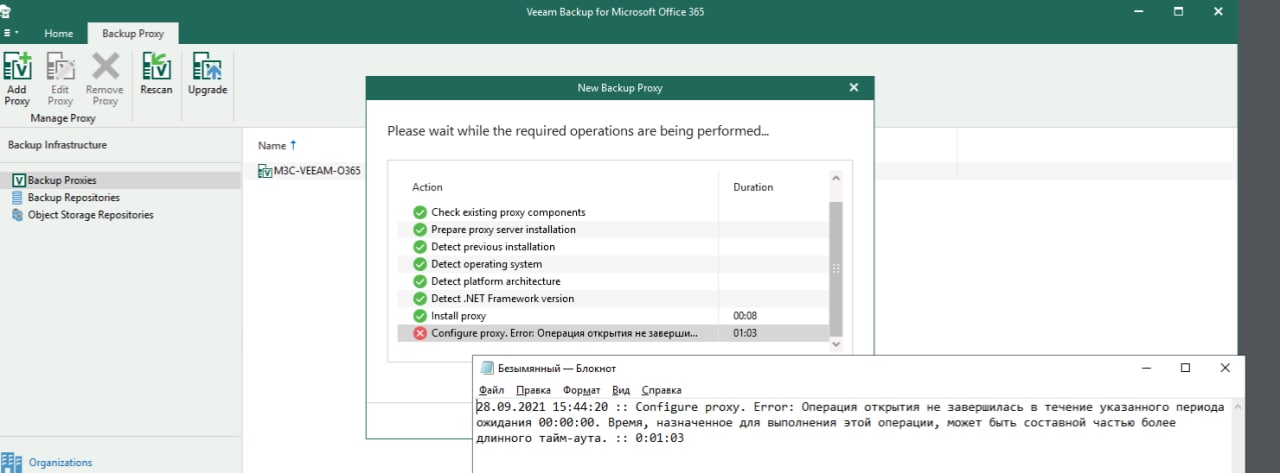The width and height of the screenshot is (1280, 473).
Task: Click the Backup Repositories database icon
Action: (x=18, y=198)
